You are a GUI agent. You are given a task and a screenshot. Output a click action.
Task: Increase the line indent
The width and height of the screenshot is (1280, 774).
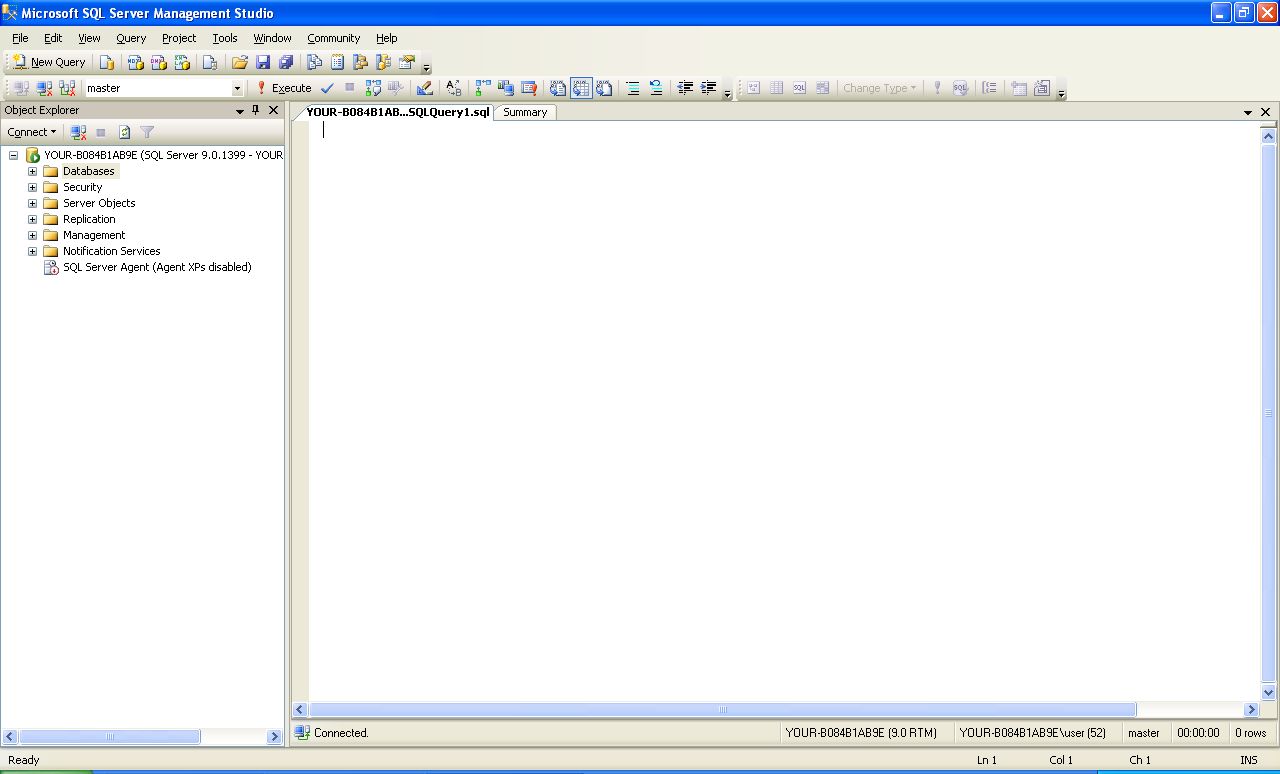click(x=708, y=88)
